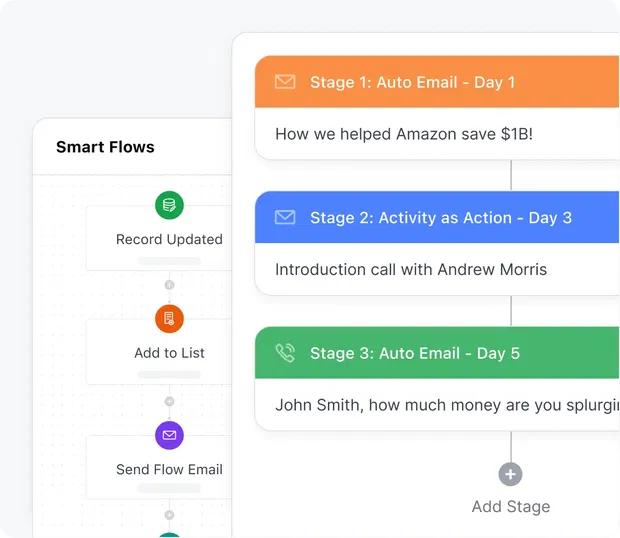Select the Send Flow Email node label
The image size is (620, 538).
169,469
